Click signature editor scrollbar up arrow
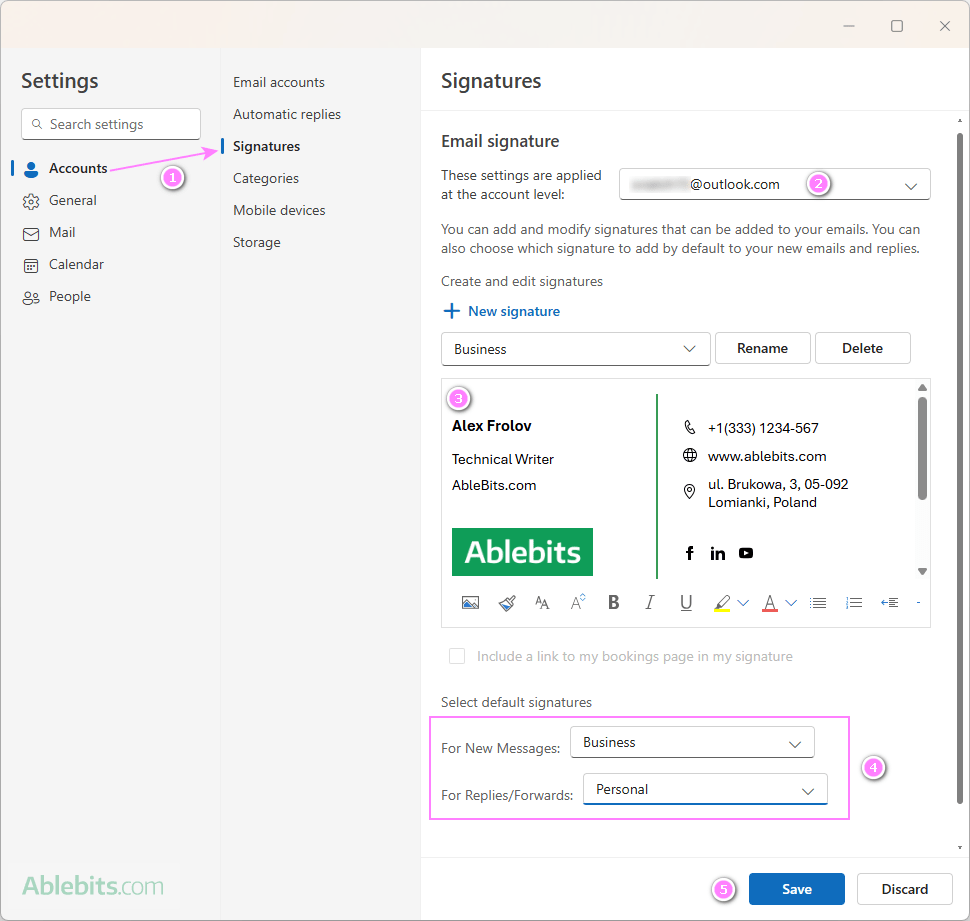970x921 pixels. (922, 388)
